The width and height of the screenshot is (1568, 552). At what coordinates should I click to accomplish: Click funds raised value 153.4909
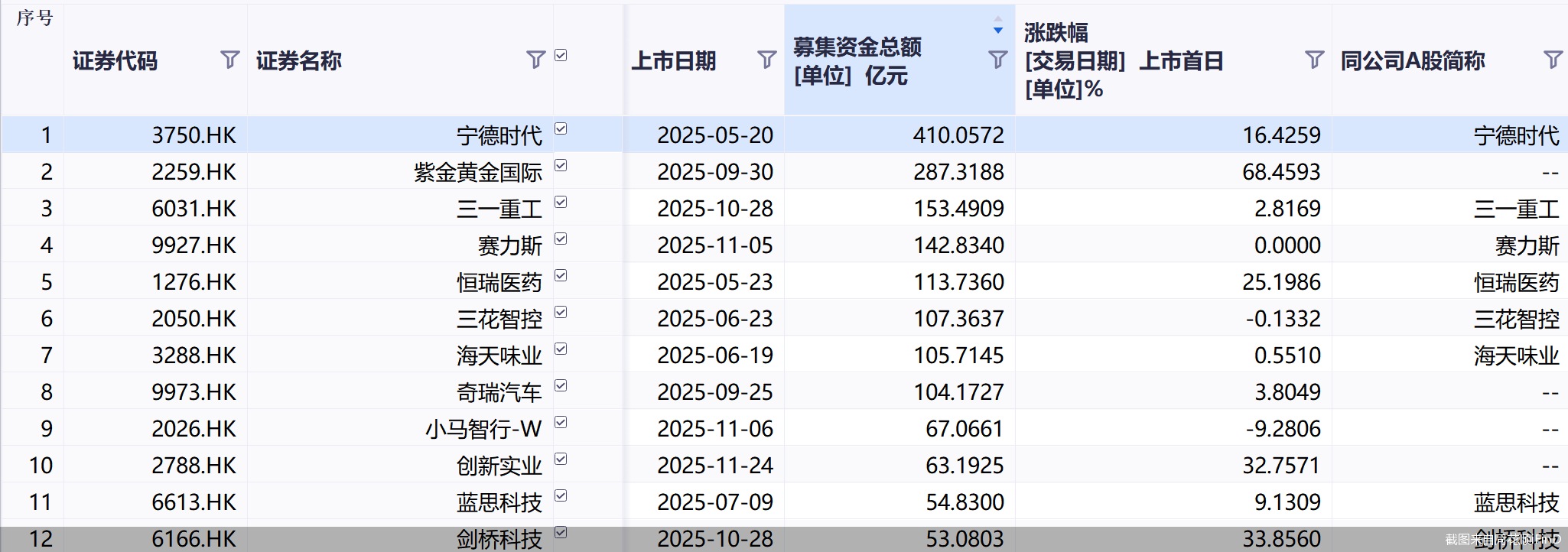coord(958,209)
